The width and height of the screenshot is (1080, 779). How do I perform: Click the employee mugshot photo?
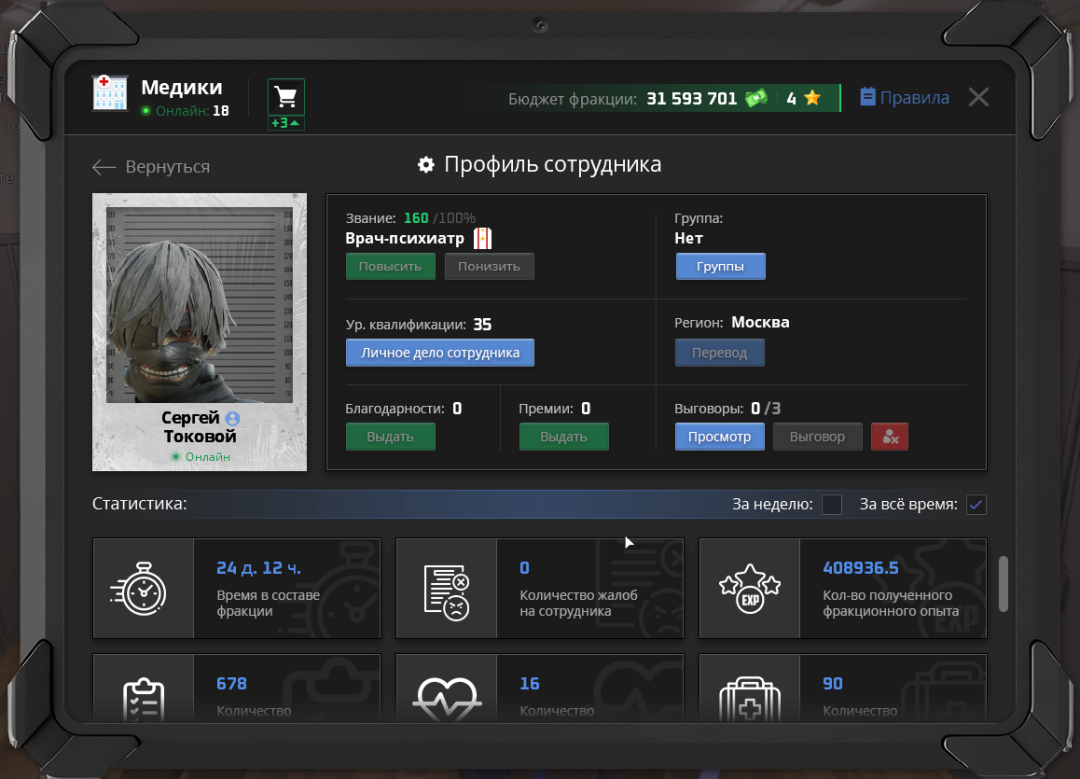pos(200,305)
